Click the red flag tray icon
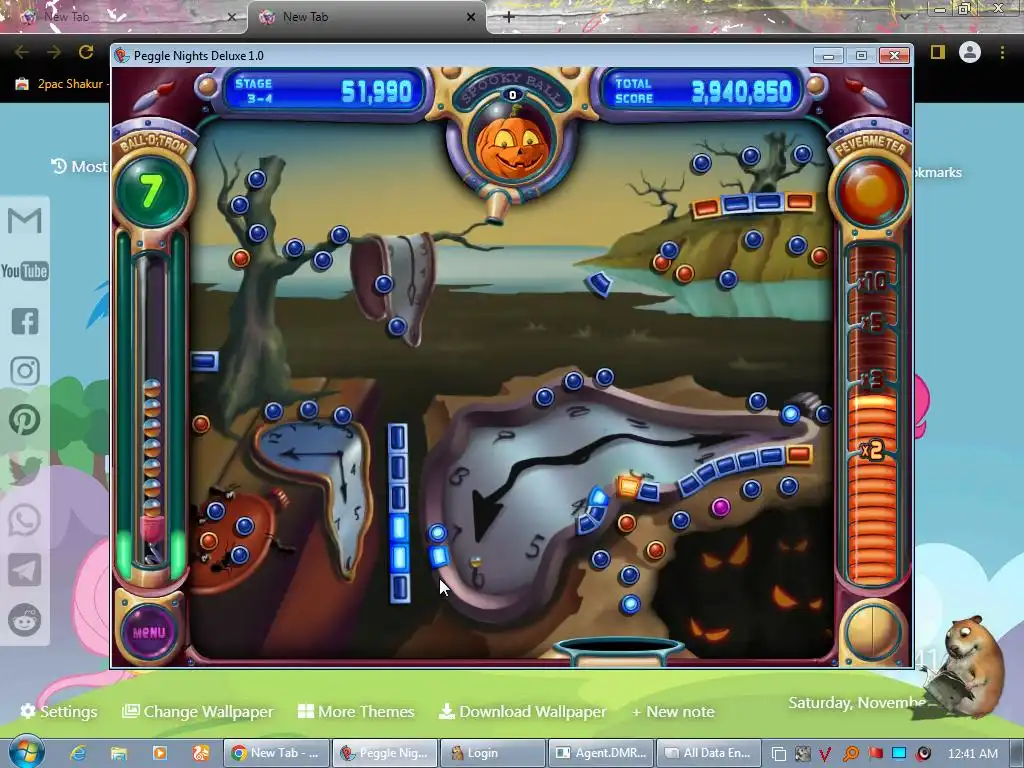 pyautogui.click(x=875, y=753)
